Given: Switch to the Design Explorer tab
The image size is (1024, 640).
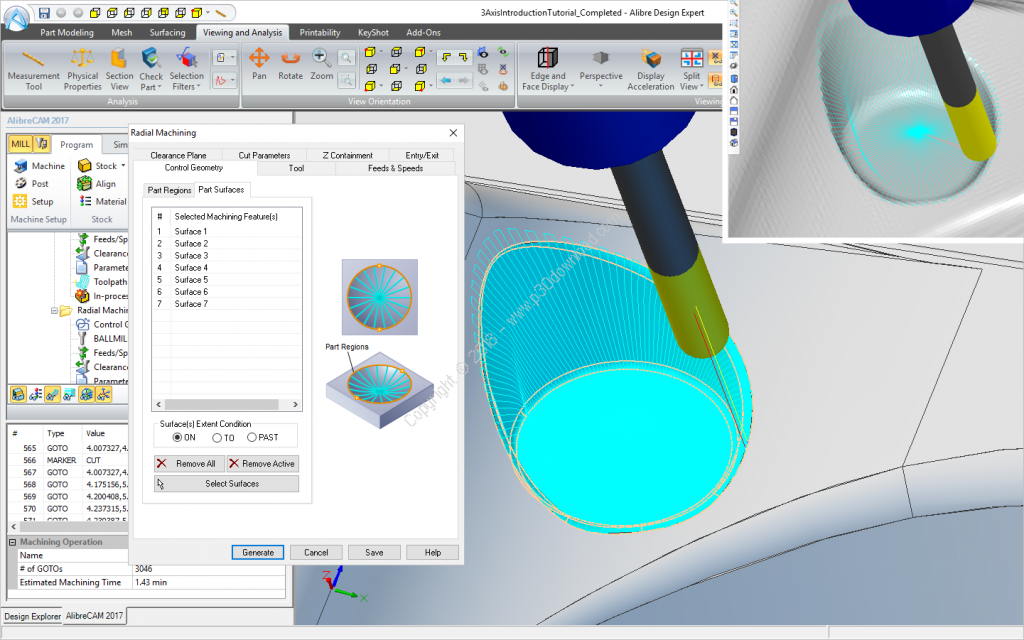Looking at the screenshot, I should pos(32,616).
